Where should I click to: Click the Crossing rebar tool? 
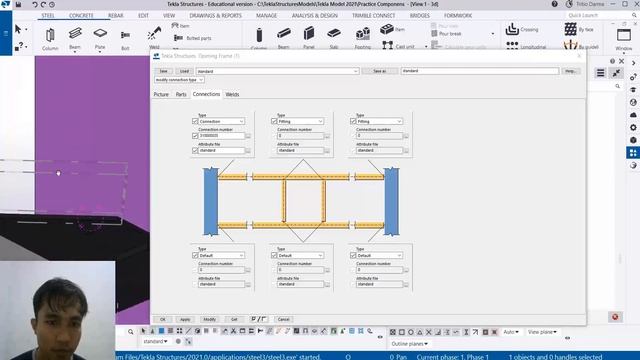click(x=522, y=29)
